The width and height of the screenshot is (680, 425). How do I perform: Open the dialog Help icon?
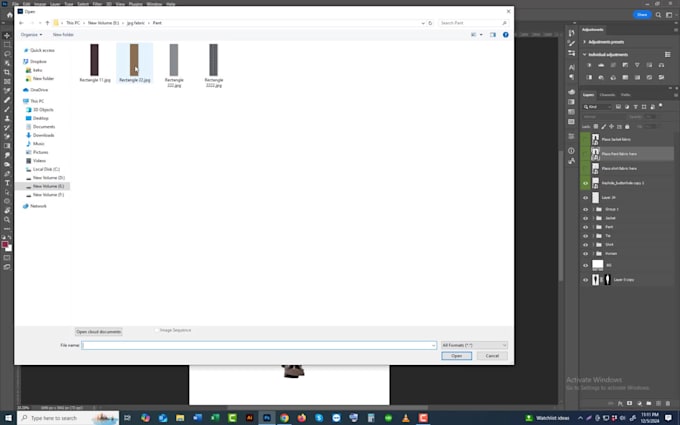(x=505, y=35)
